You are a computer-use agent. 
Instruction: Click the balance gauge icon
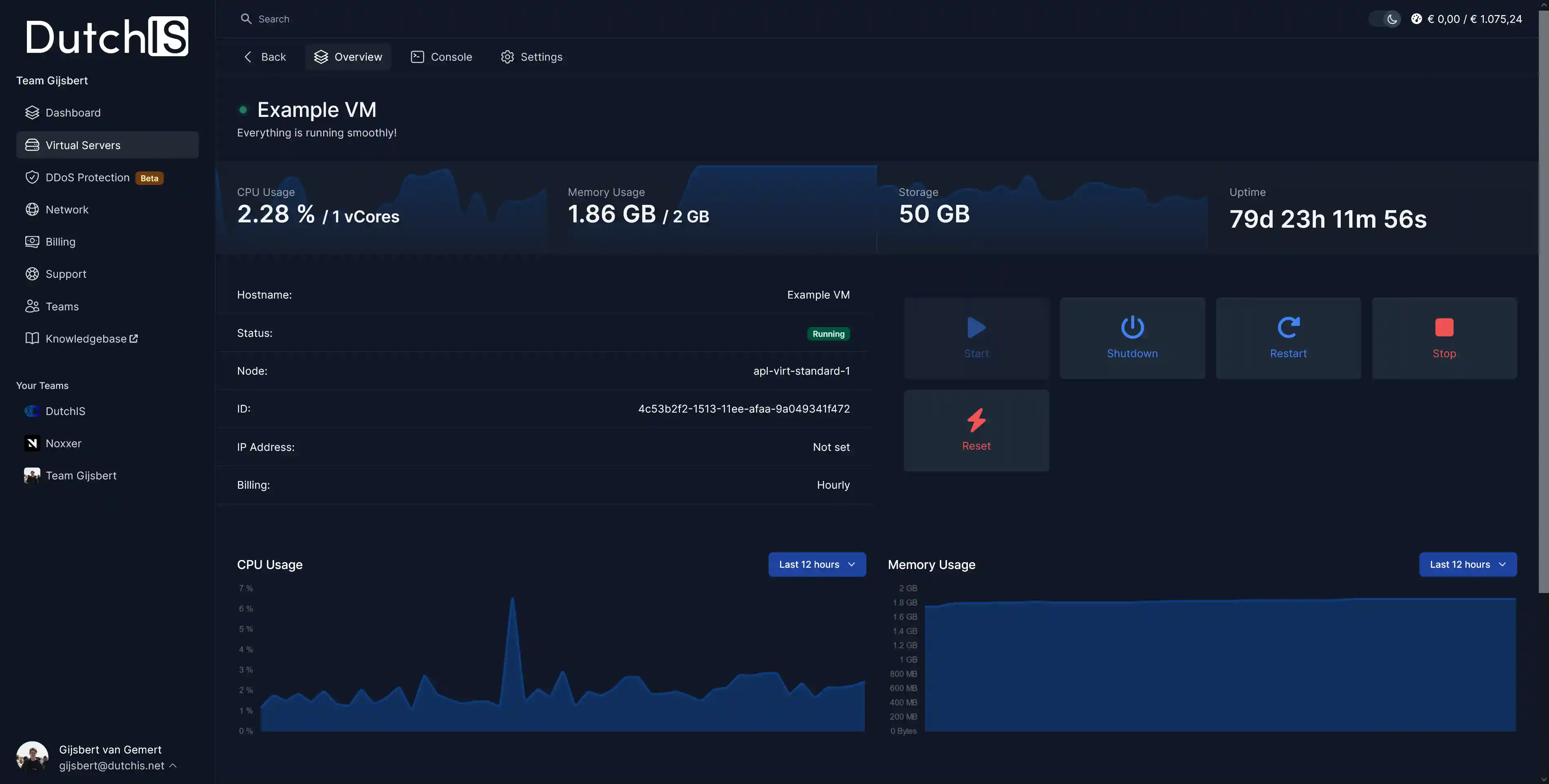(1417, 19)
